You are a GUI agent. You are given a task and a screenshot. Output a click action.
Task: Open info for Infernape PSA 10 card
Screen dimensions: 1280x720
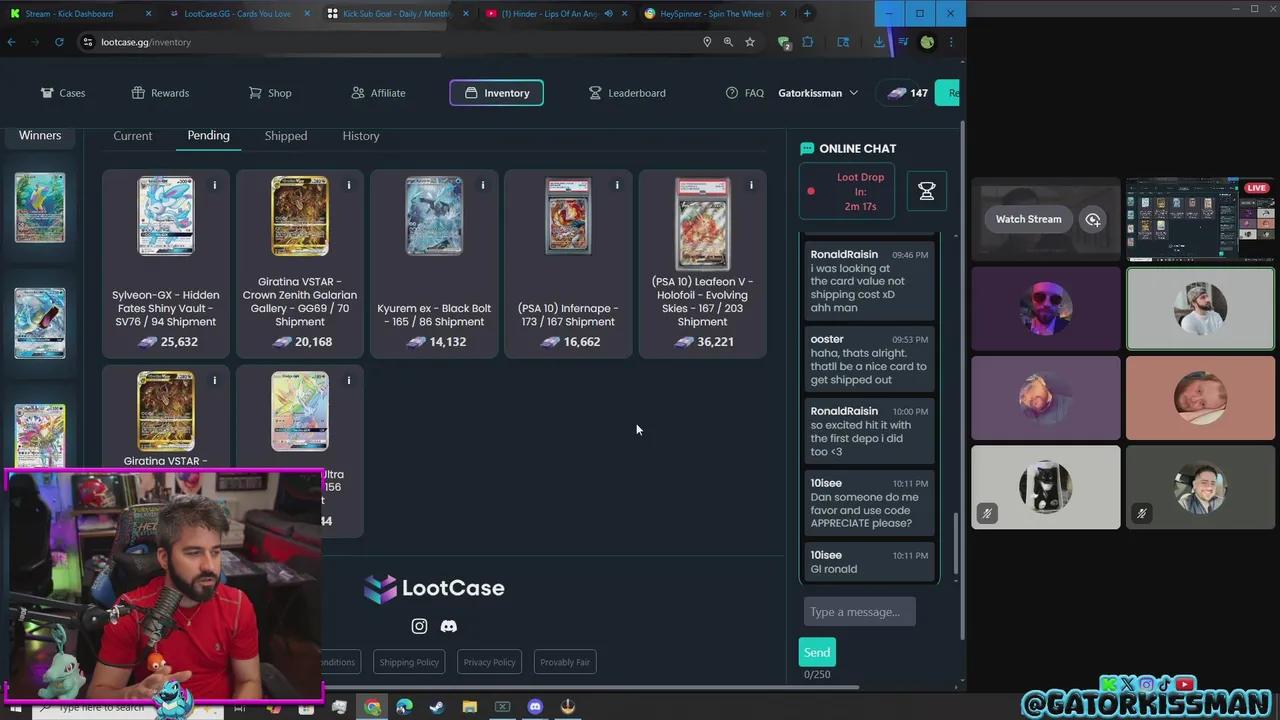(616, 185)
